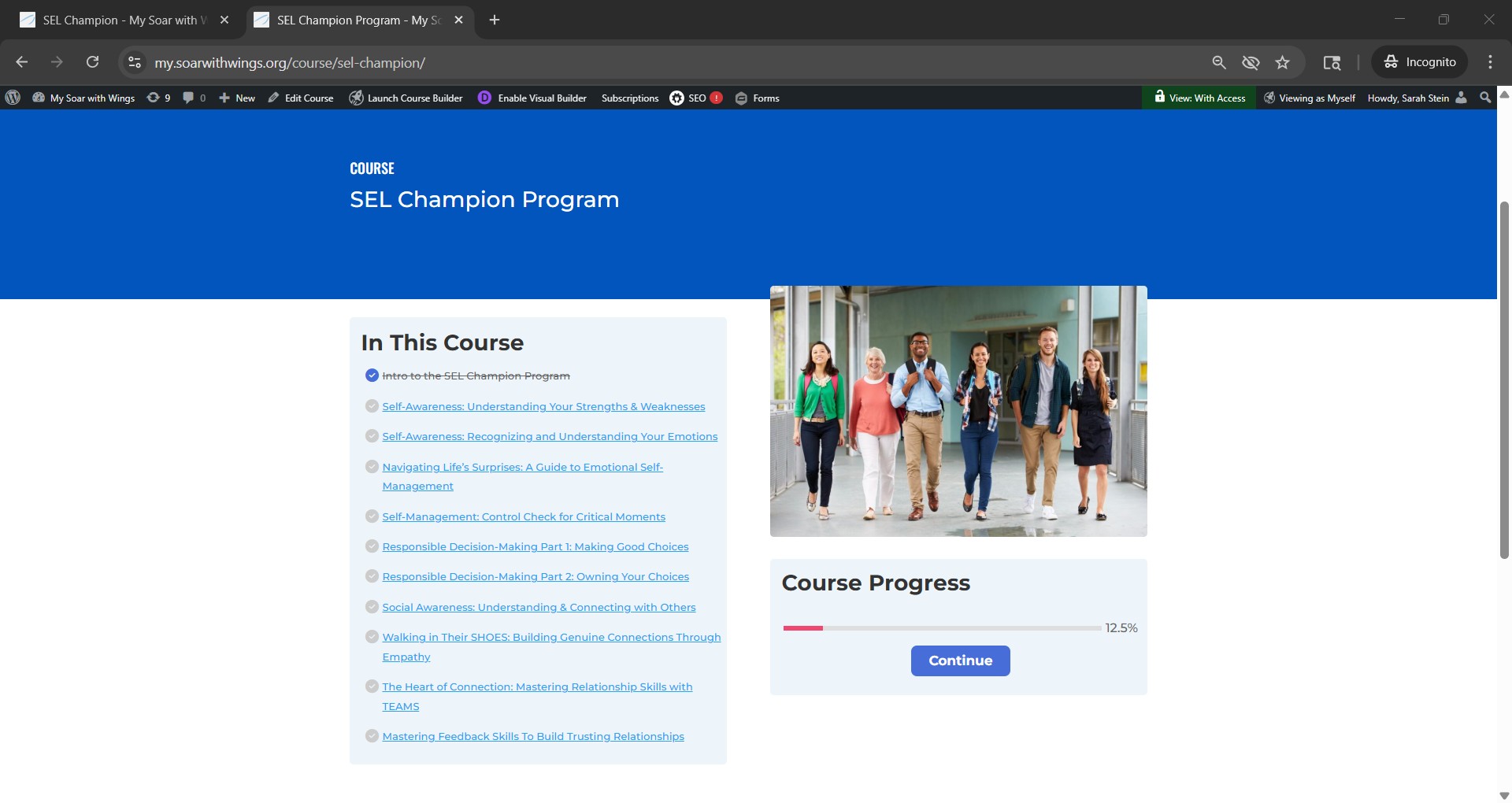Viewport: 1512px width, 803px height.
Task: Open My Soar with Wings site menu
Action: (83, 98)
